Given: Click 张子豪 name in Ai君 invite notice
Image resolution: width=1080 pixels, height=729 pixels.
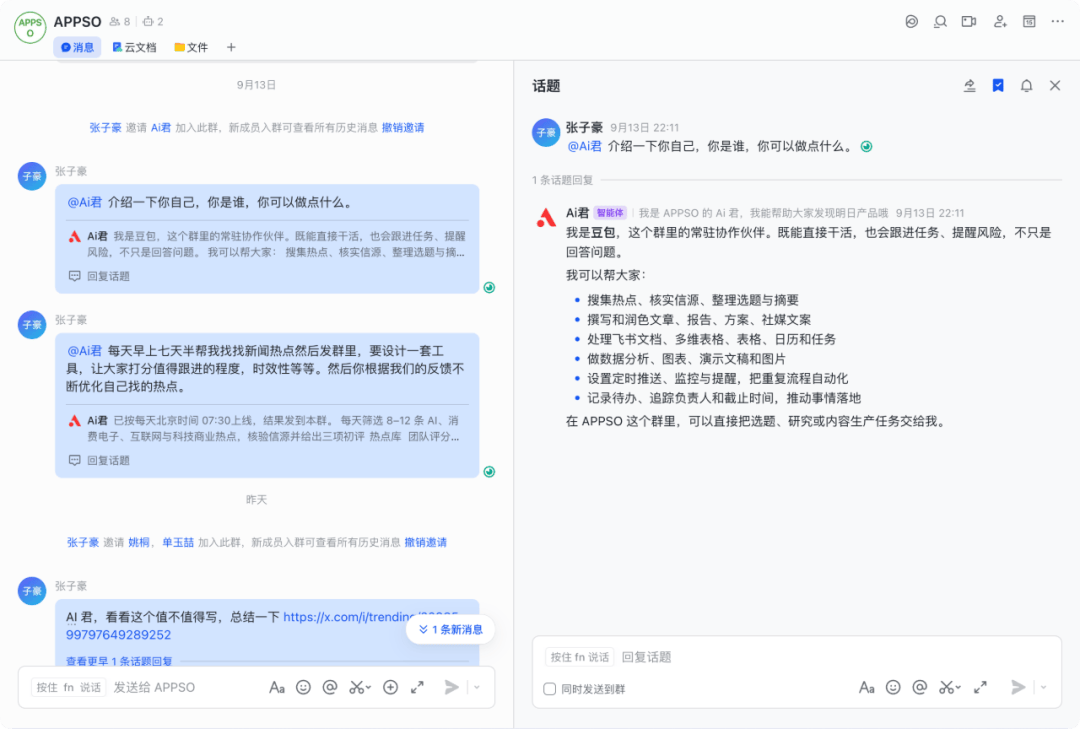Looking at the screenshot, I should 105,127.
